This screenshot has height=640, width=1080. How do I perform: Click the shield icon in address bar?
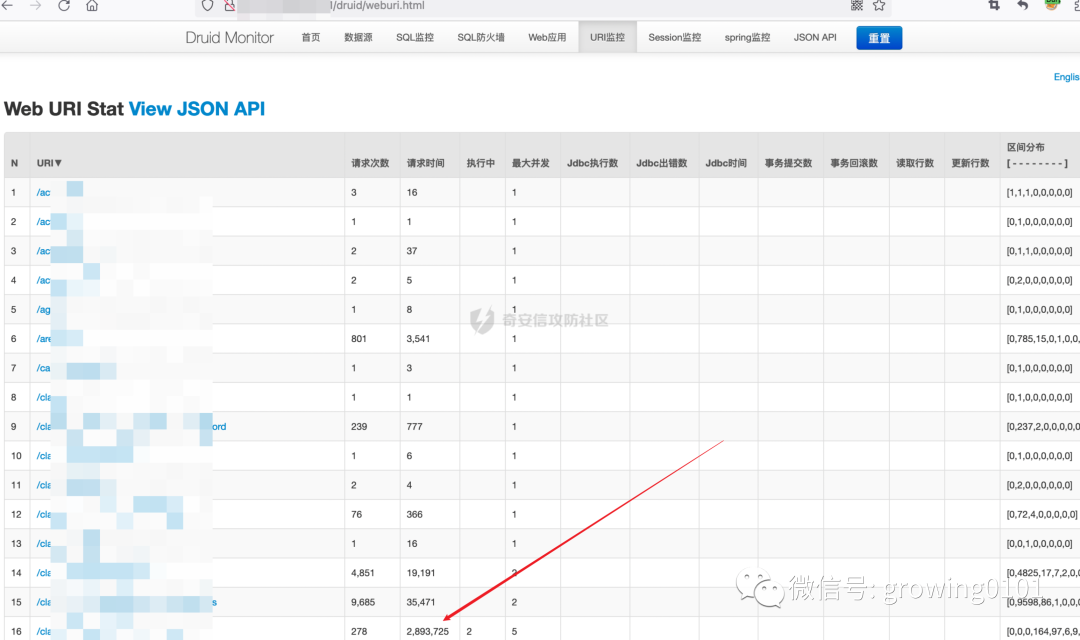207,6
